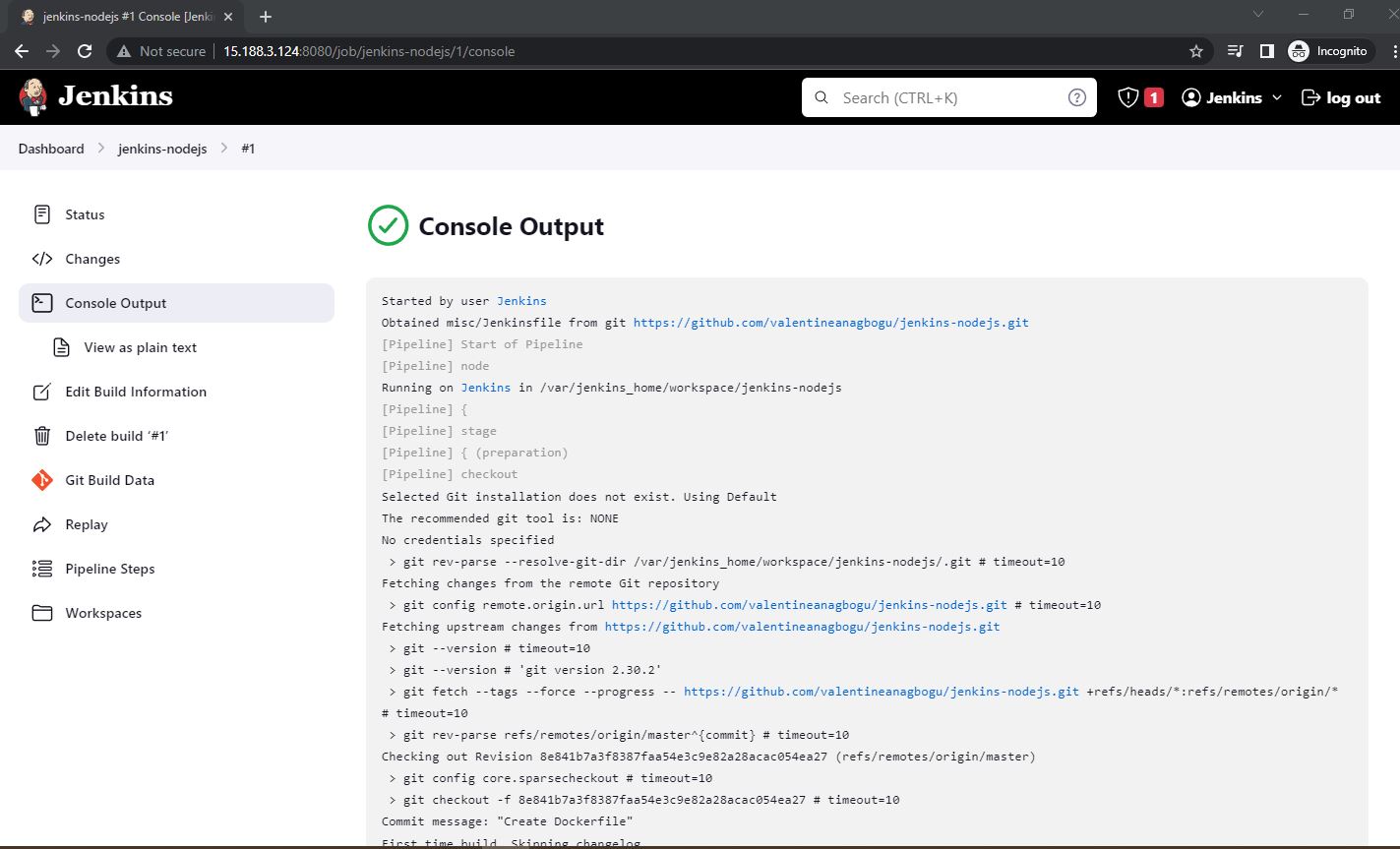This screenshot has width=1400, height=849.
Task: View the Changes page
Action: click(91, 259)
